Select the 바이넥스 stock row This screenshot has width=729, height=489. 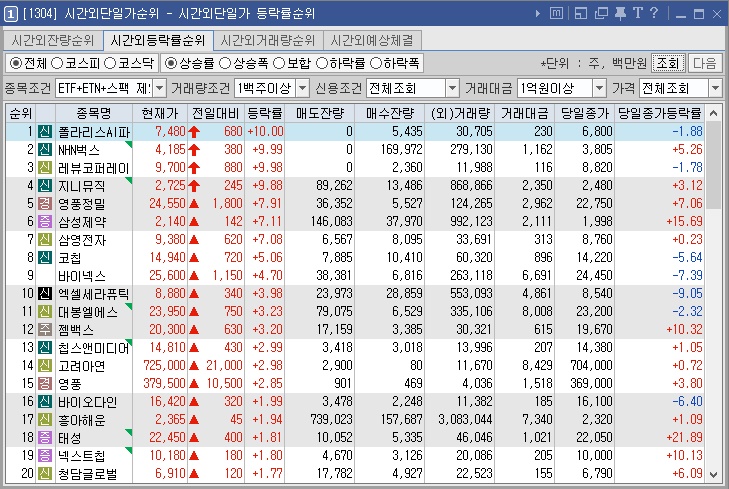click(355, 276)
